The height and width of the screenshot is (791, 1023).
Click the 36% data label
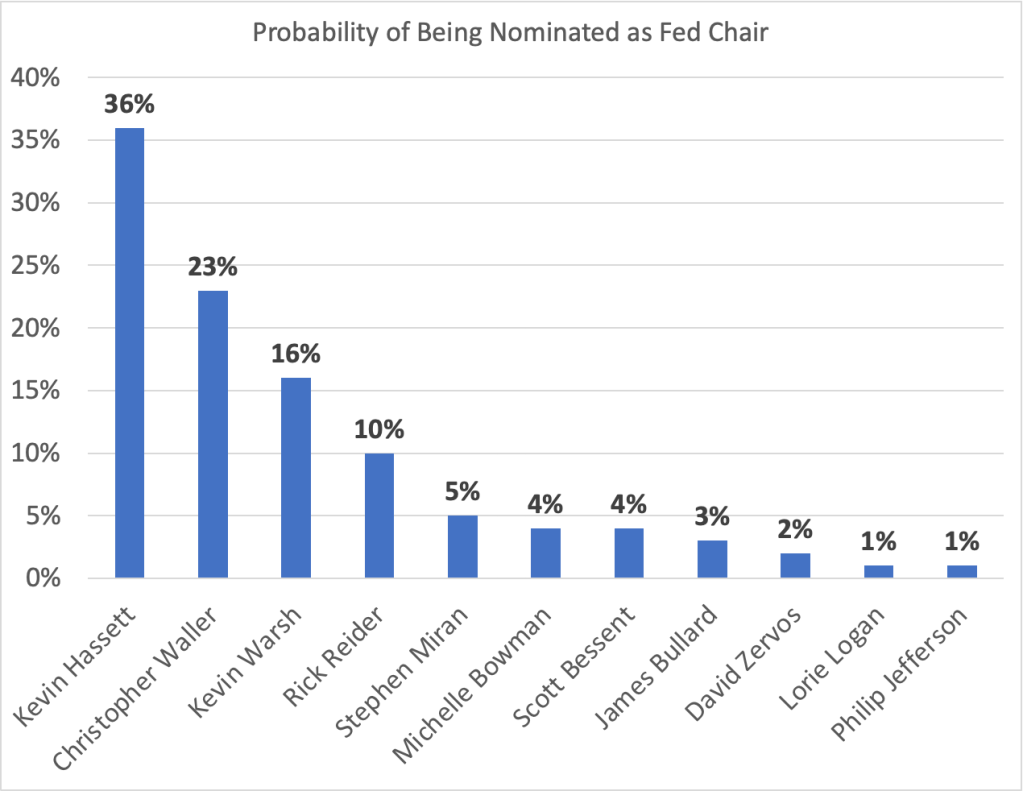point(129,105)
